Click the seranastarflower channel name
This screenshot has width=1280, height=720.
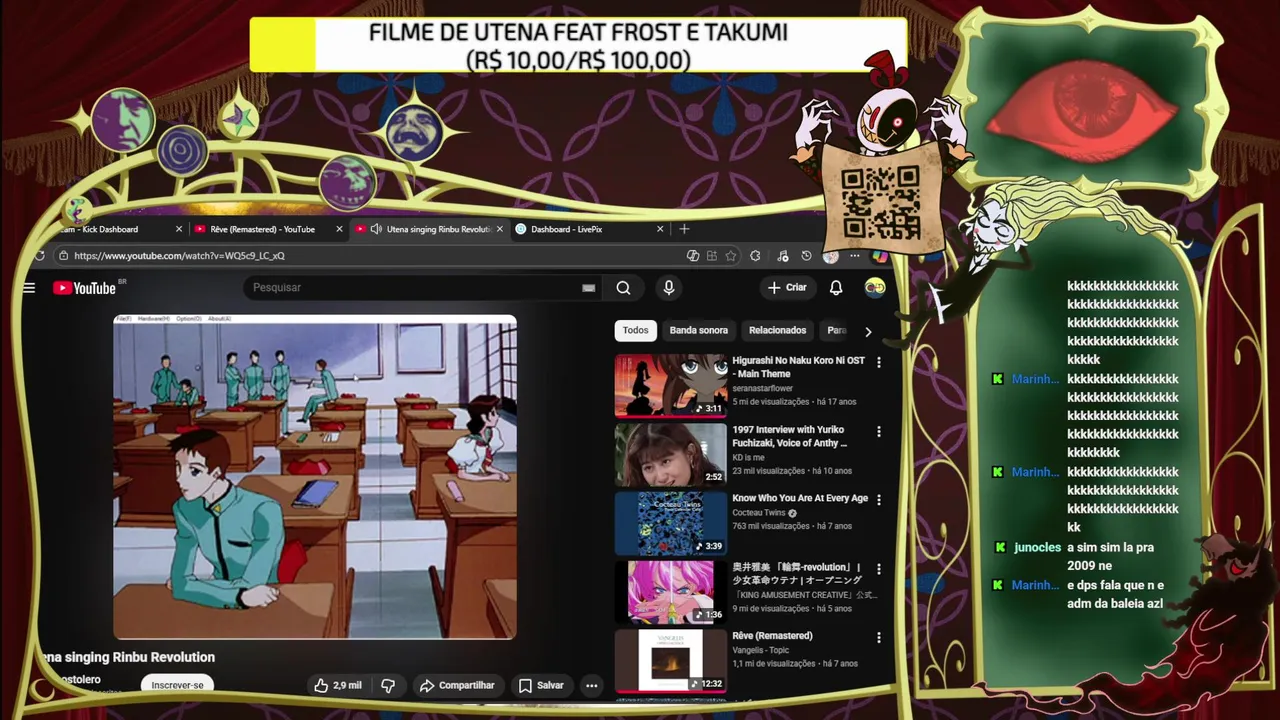click(762, 388)
